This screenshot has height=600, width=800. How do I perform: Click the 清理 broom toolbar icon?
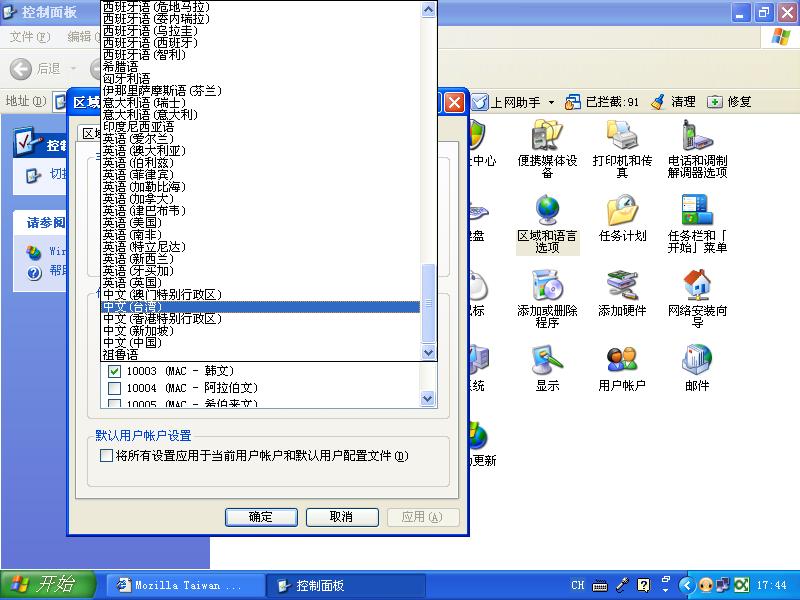pyautogui.click(x=658, y=102)
